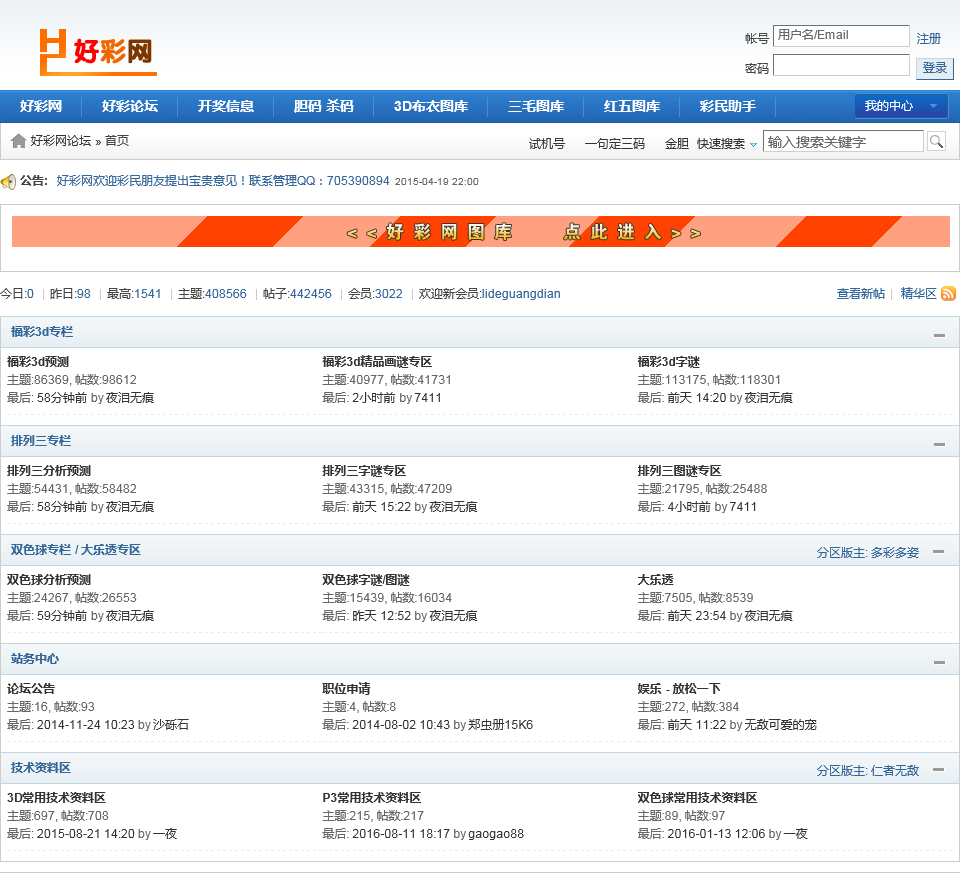960x873 pixels.
Task: Focus the 密码 password field
Action: click(x=841, y=65)
